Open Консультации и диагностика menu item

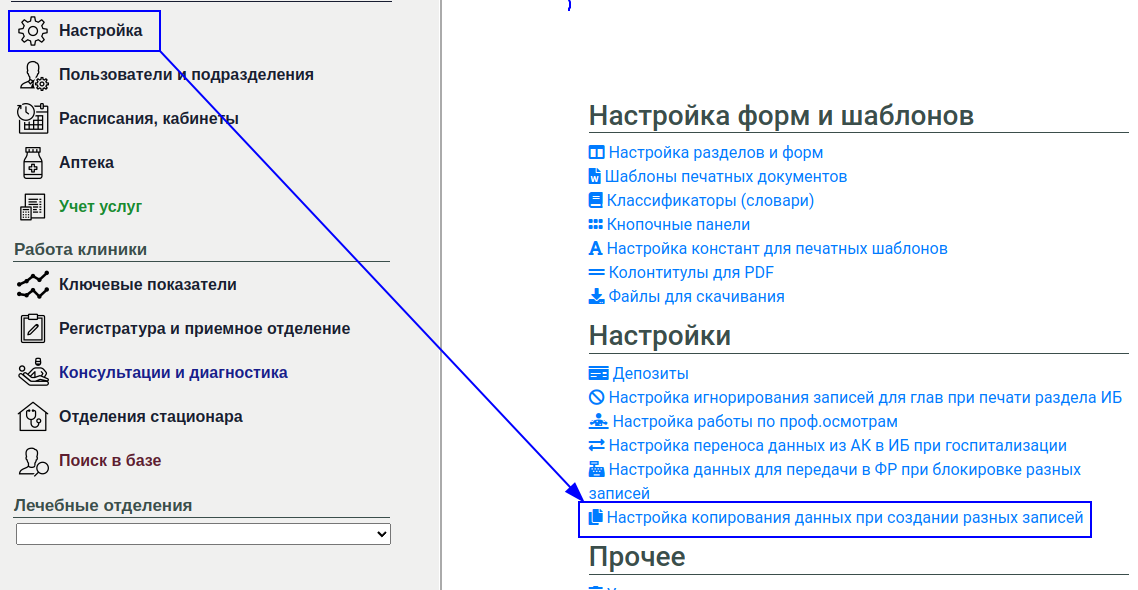173,373
